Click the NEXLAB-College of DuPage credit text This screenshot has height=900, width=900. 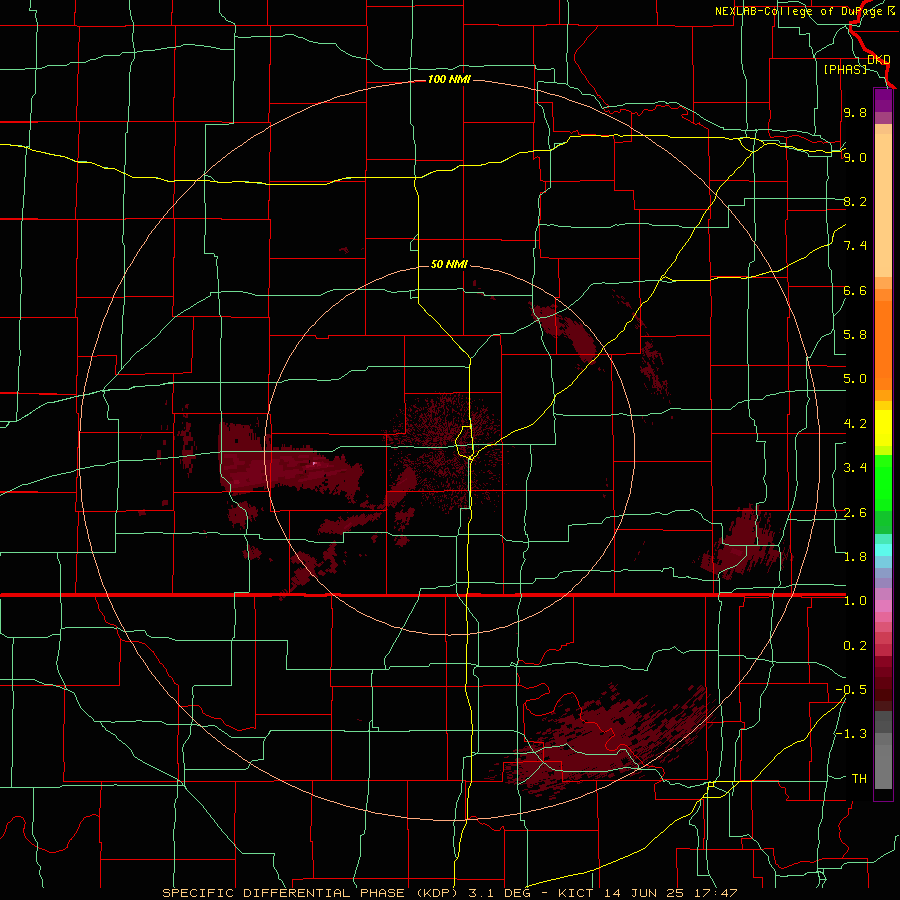coord(799,11)
